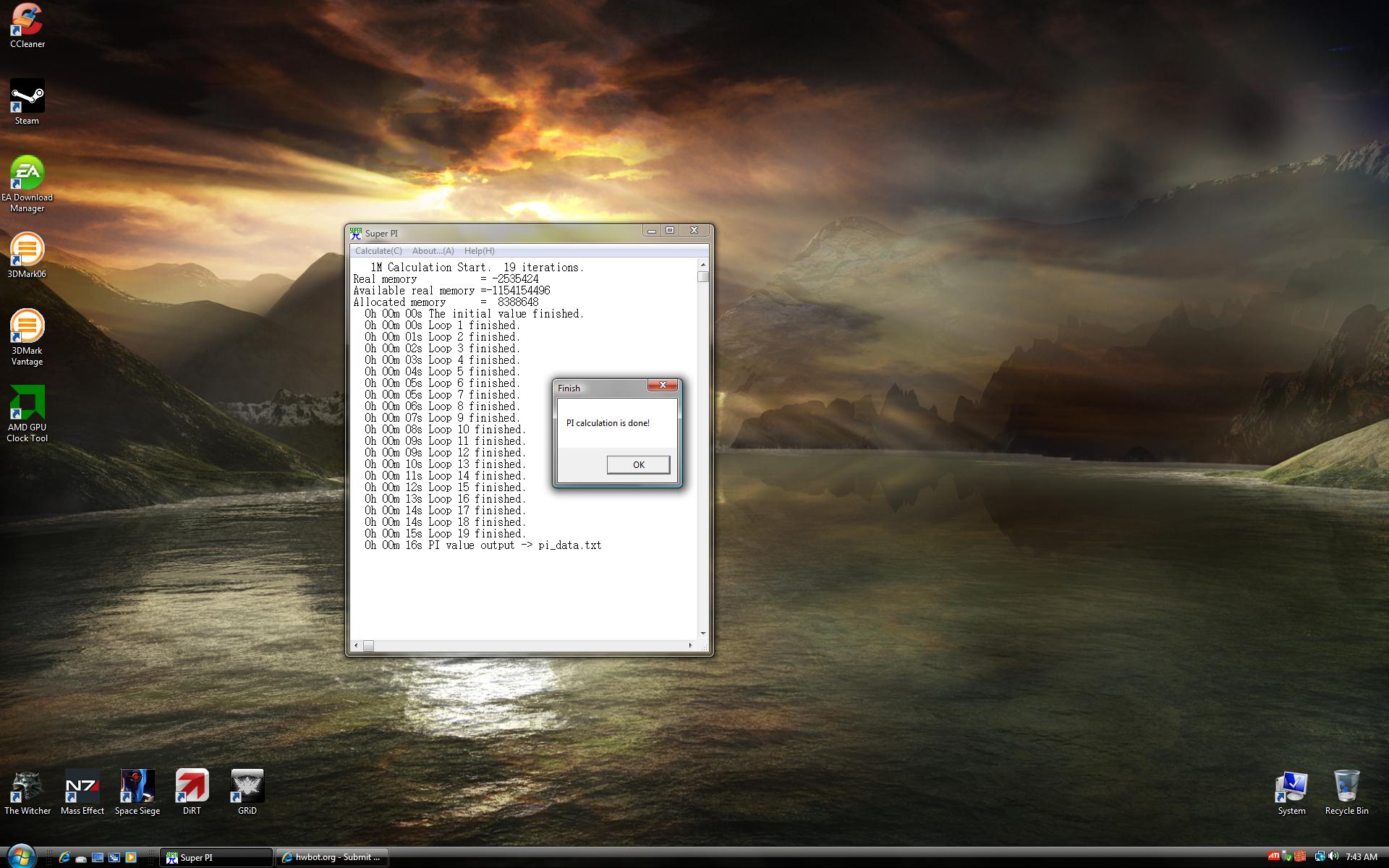Screen dimensions: 1389x868
Task: Open the volume speaker tray icon
Action: (1333, 857)
